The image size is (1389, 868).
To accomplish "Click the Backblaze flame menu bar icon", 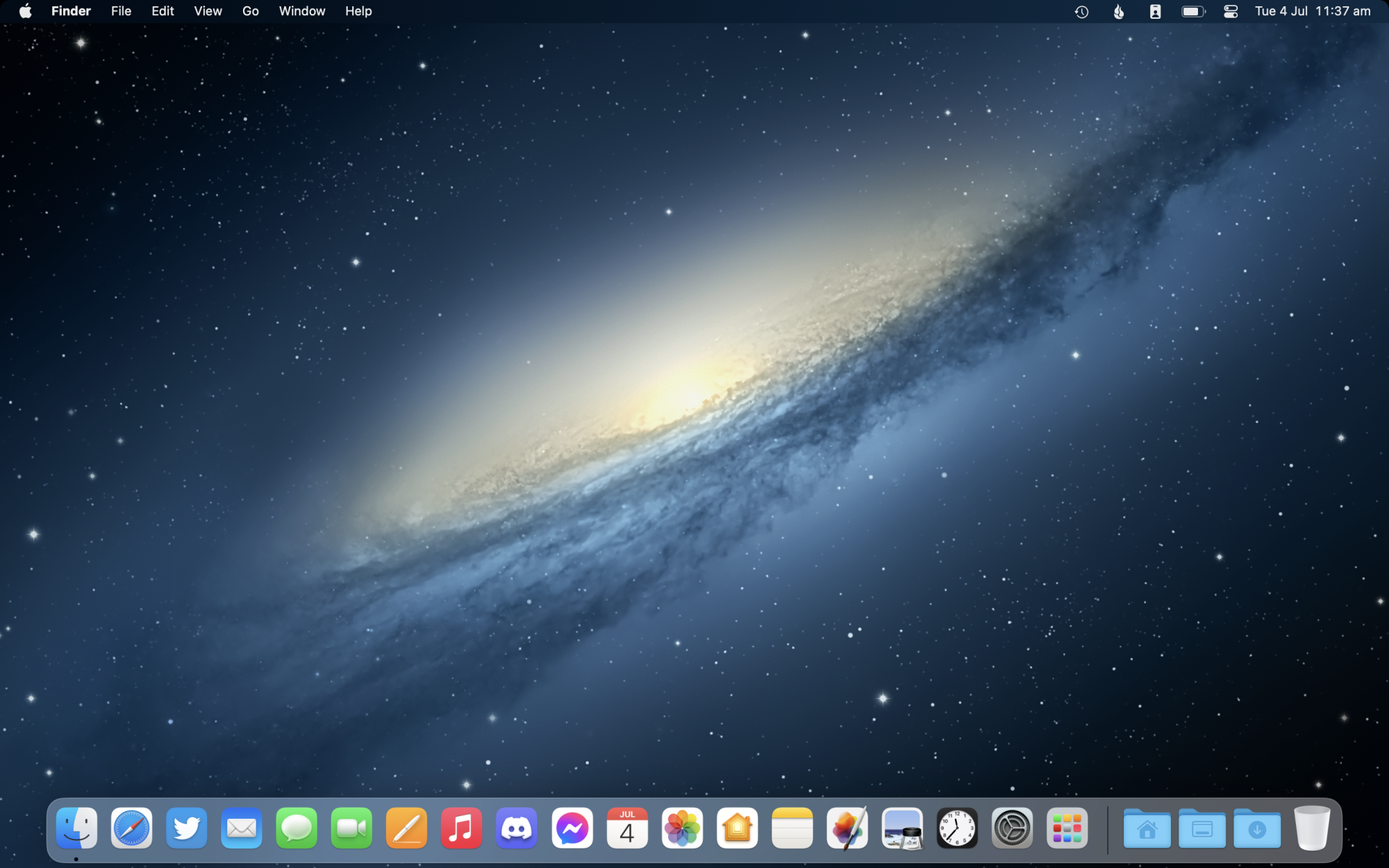I will (x=1118, y=11).
